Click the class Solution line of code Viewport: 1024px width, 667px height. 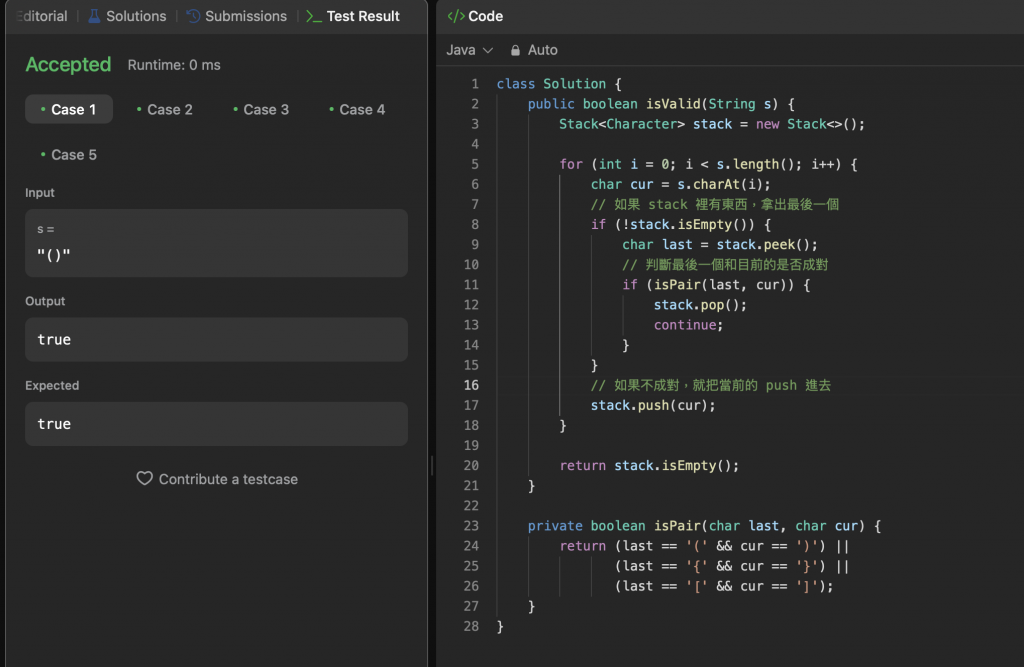559,84
